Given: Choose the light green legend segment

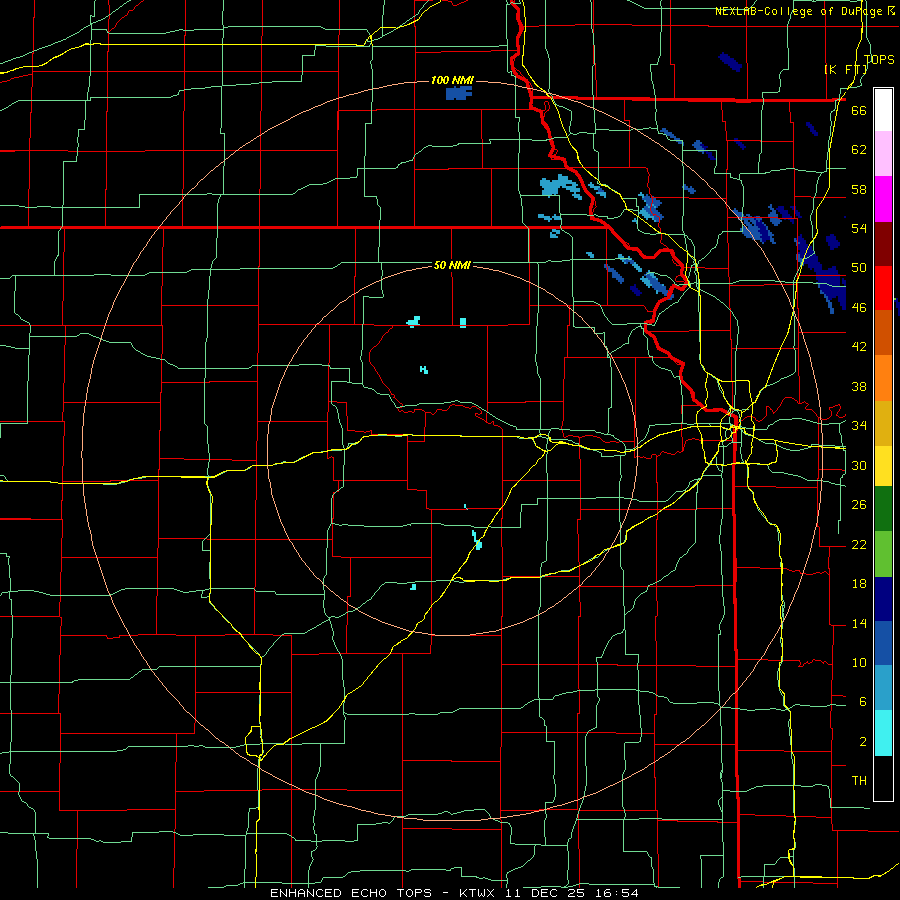Looking at the screenshot, I should pos(883,553).
